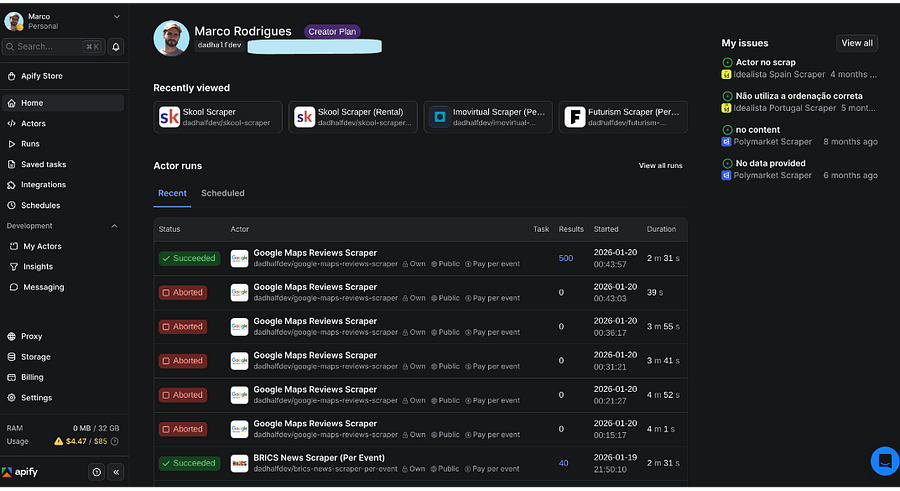Screen dimensions: 900x491
Task: Click the Settings gear icon
Action: 11,397
